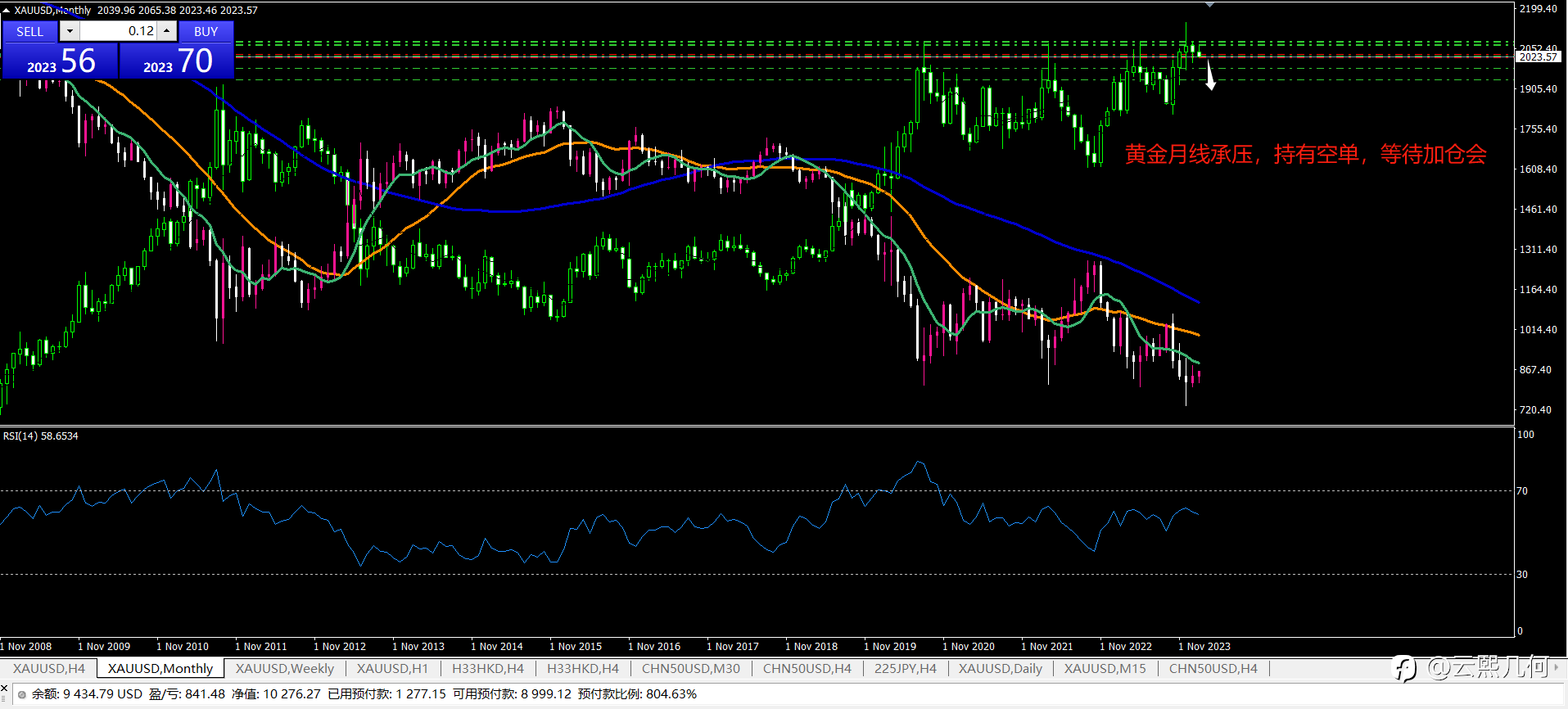Click the 1 Nov 2008 date label
This screenshot has width=1568, height=709.
(26, 646)
